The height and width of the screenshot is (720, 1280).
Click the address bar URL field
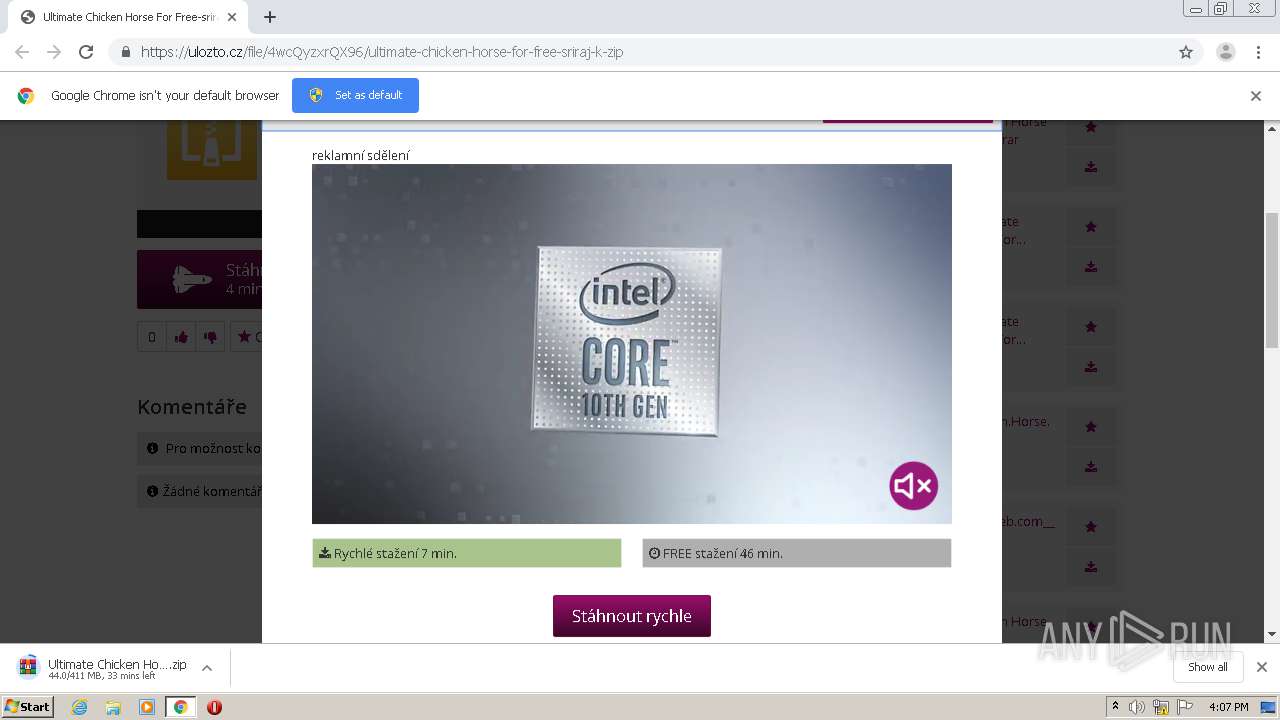(640, 52)
